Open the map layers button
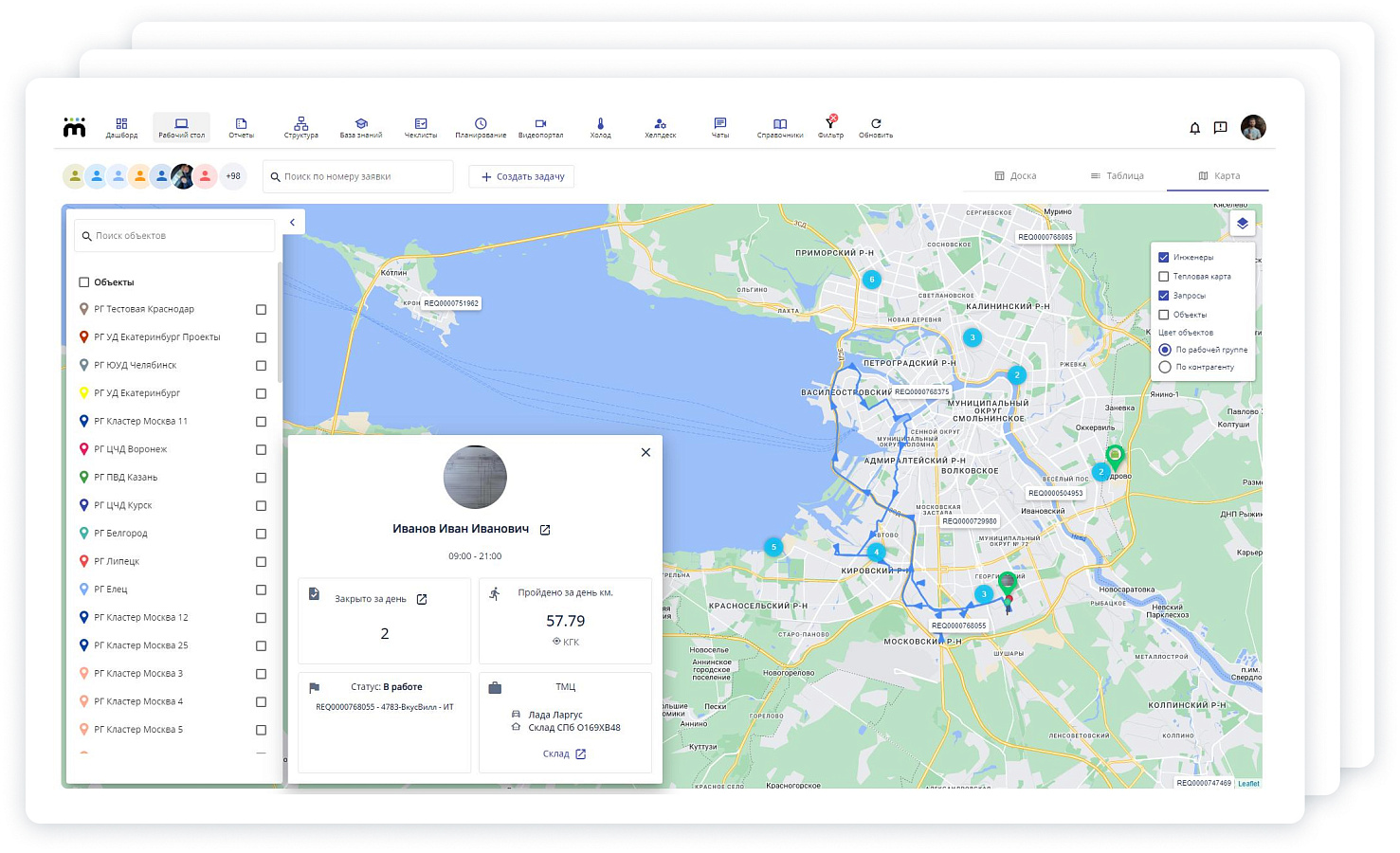The width and height of the screenshot is (1400, 853). 1242,224
